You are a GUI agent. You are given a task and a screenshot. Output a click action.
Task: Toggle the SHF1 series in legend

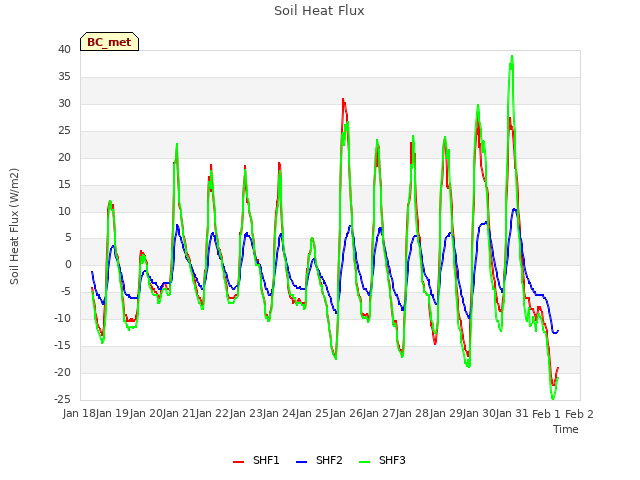click(x=256, y=460)
